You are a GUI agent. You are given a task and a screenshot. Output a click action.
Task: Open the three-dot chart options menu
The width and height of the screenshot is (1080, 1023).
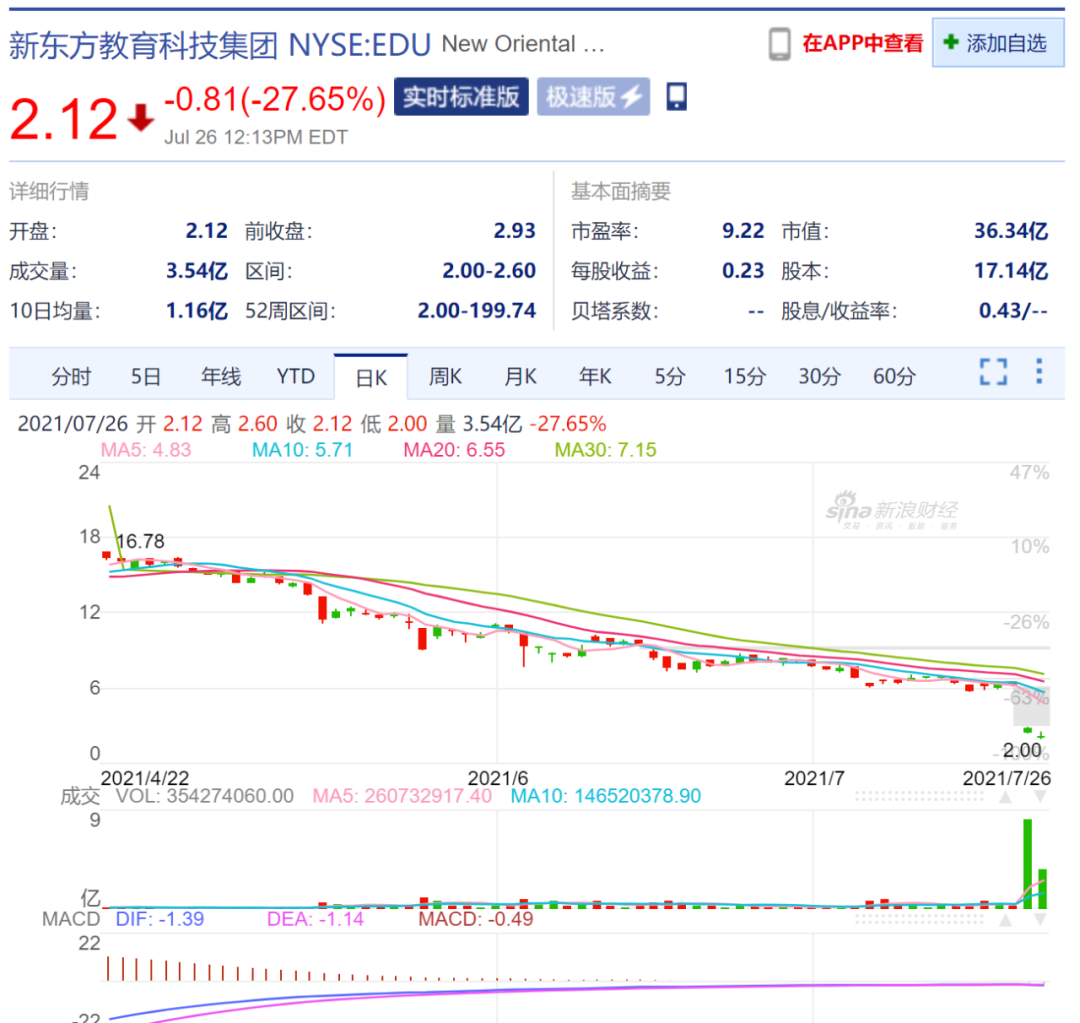coord(1039,371)
